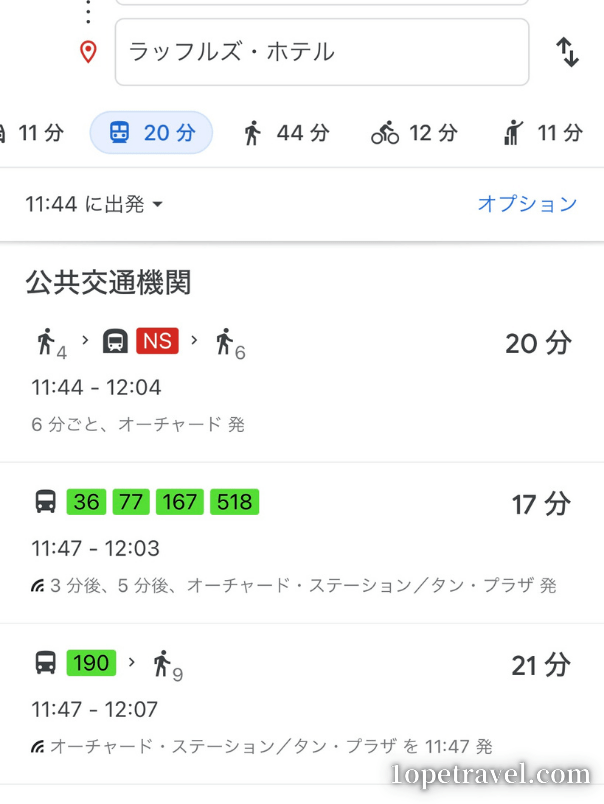Choose the cycling mode showing 12 分
The image size is (604, 804).
(414, 133)
